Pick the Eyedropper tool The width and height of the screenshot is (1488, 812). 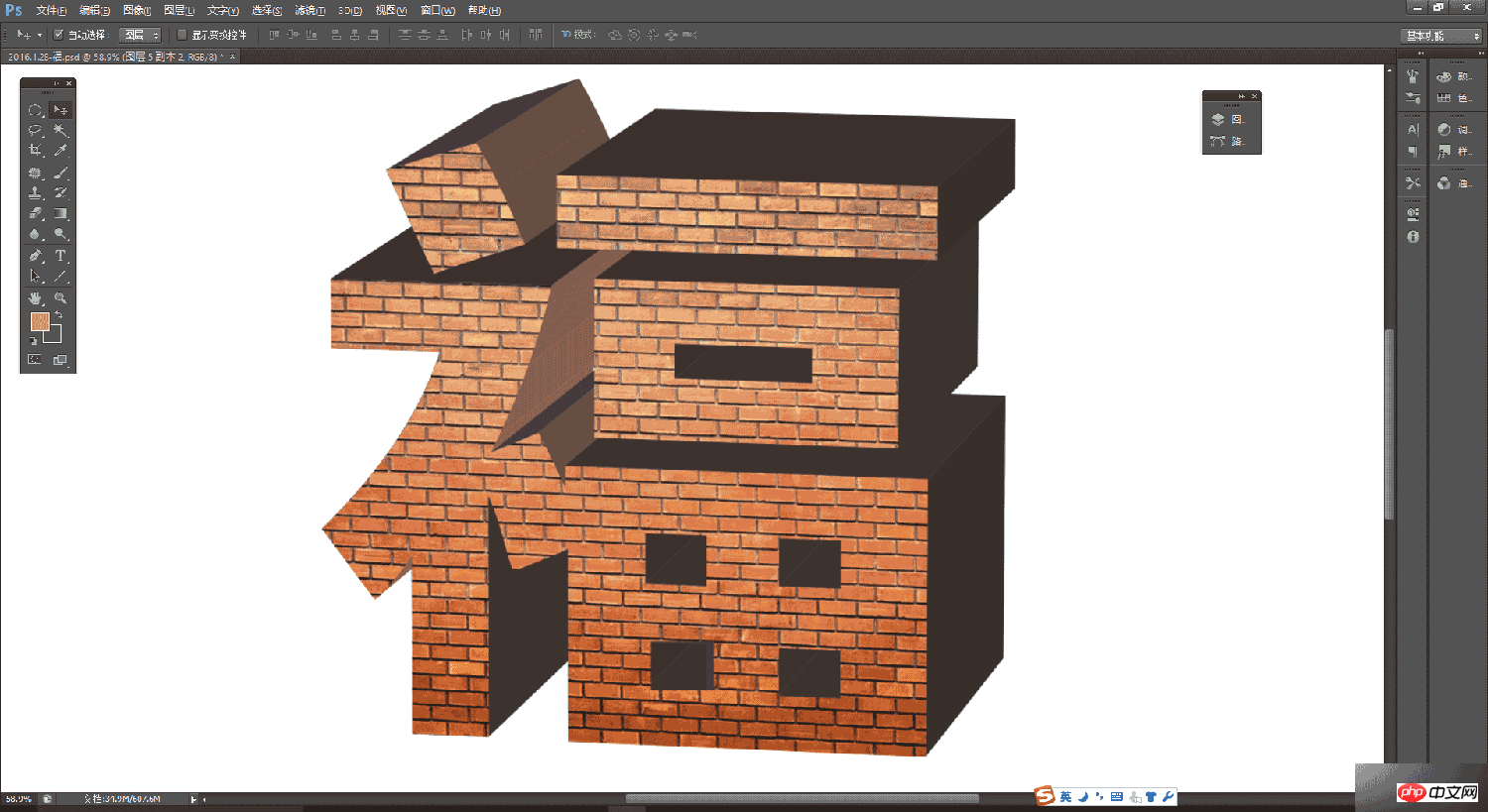pyautogui.click(x=61, y=151)
